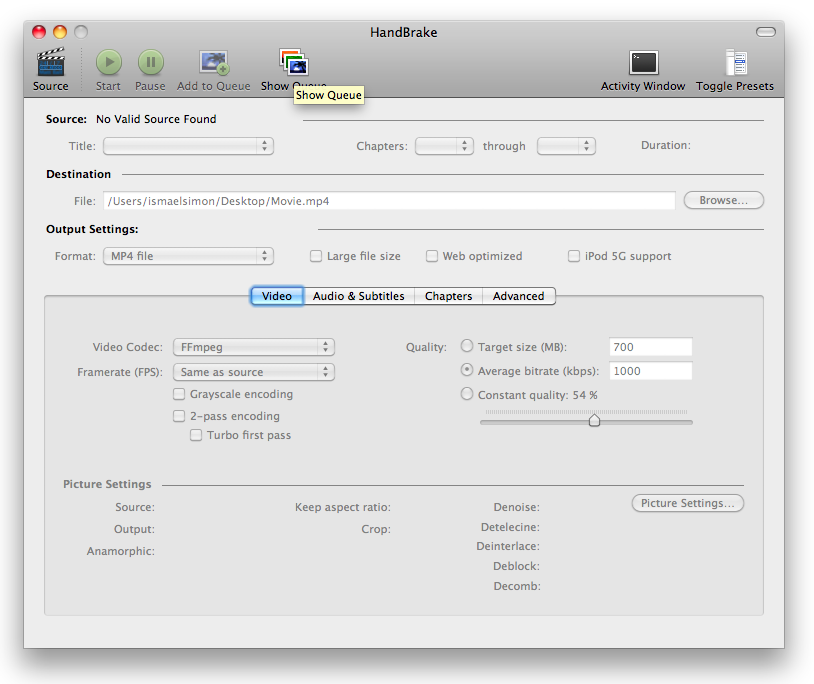The image size is (814, 684).
Task: Switch to the Video tab
Action: 277,296
